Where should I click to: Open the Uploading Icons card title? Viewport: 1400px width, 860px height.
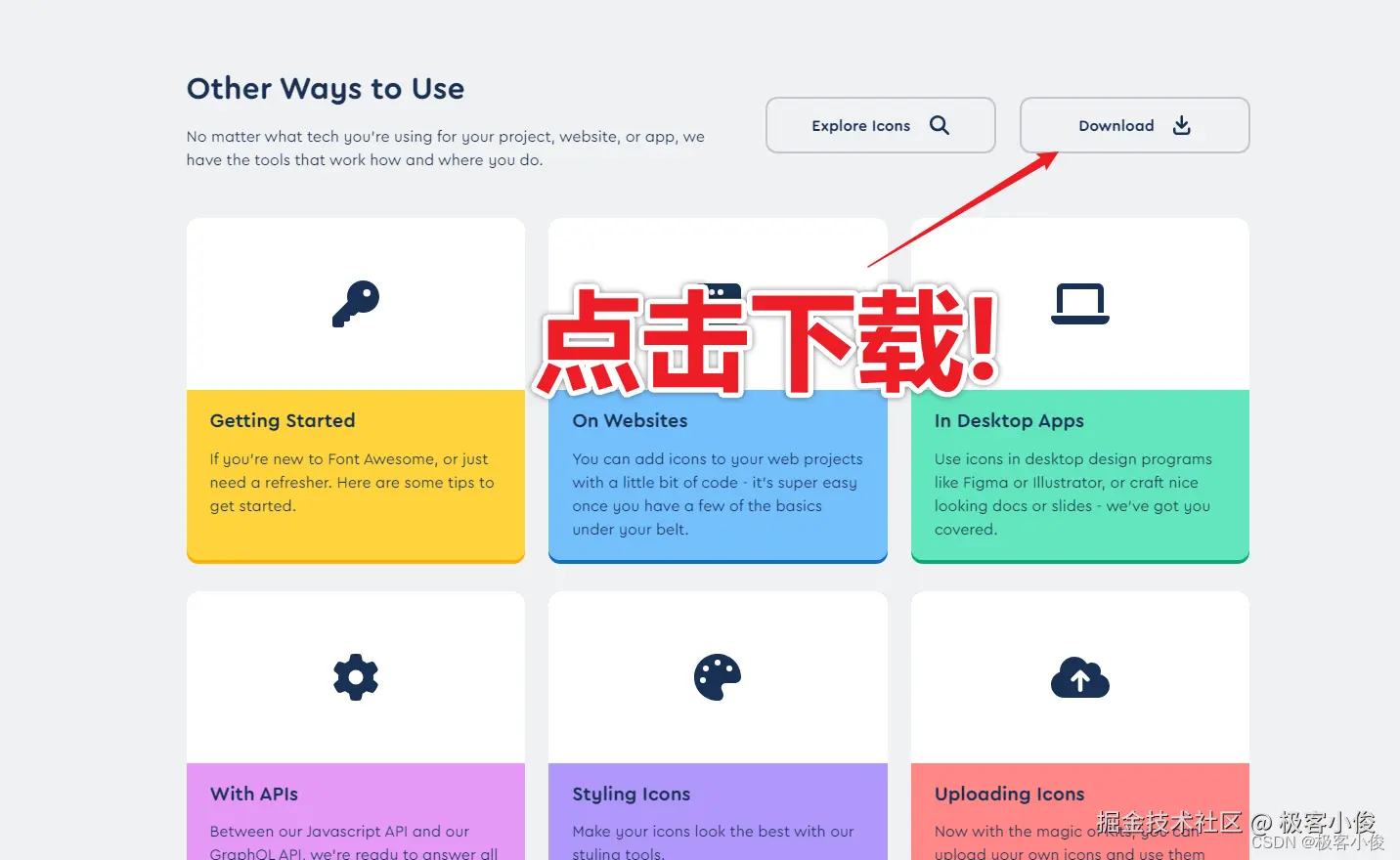(1009, 794)
